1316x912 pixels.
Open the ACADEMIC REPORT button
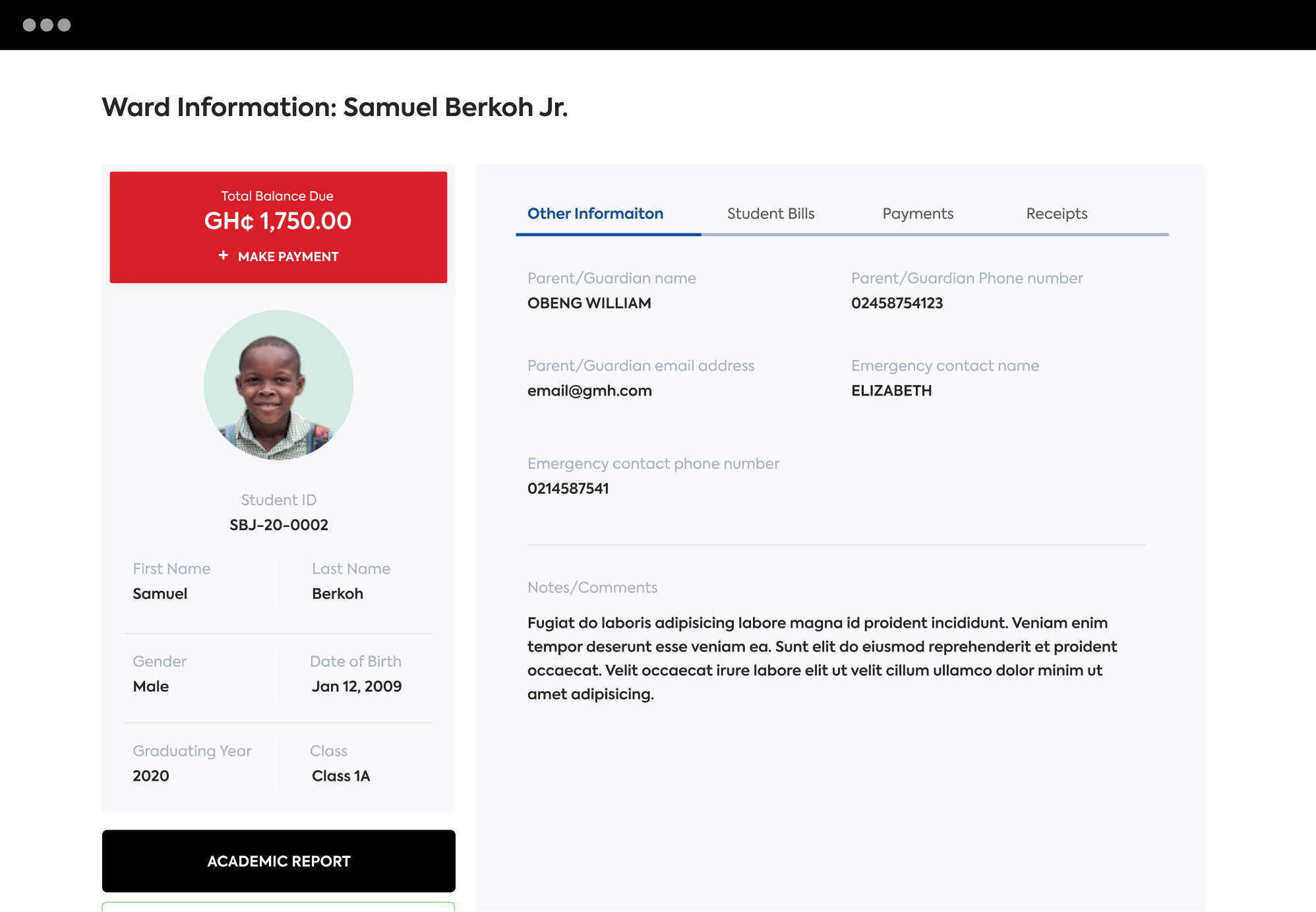[x=278, y=861]
